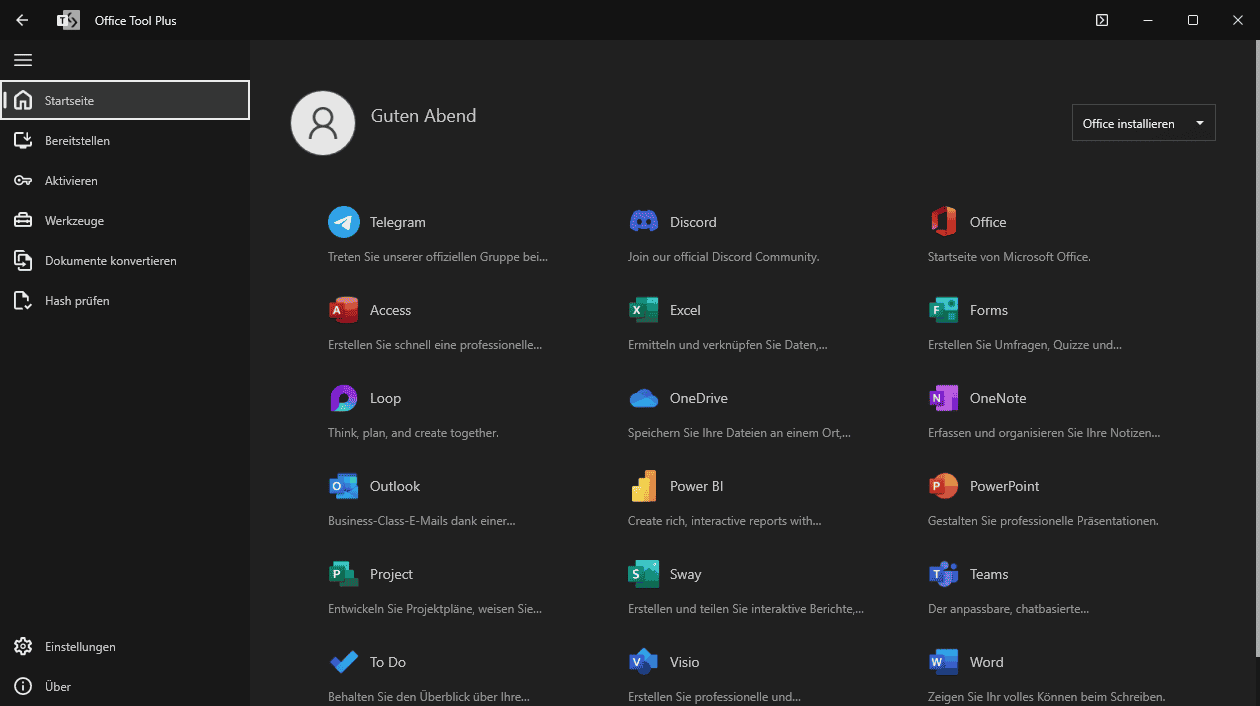Launch Access via its red icon
The image size is (1260, 706).
pos(344,310)
